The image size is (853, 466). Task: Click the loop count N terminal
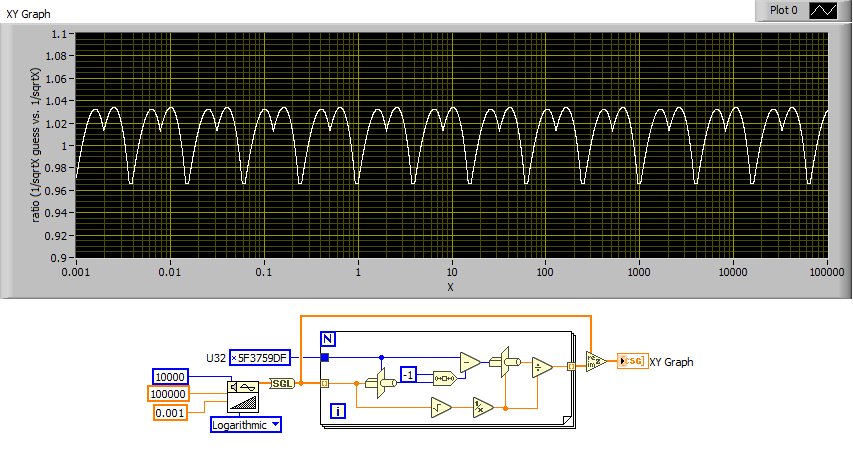point(327,339)
